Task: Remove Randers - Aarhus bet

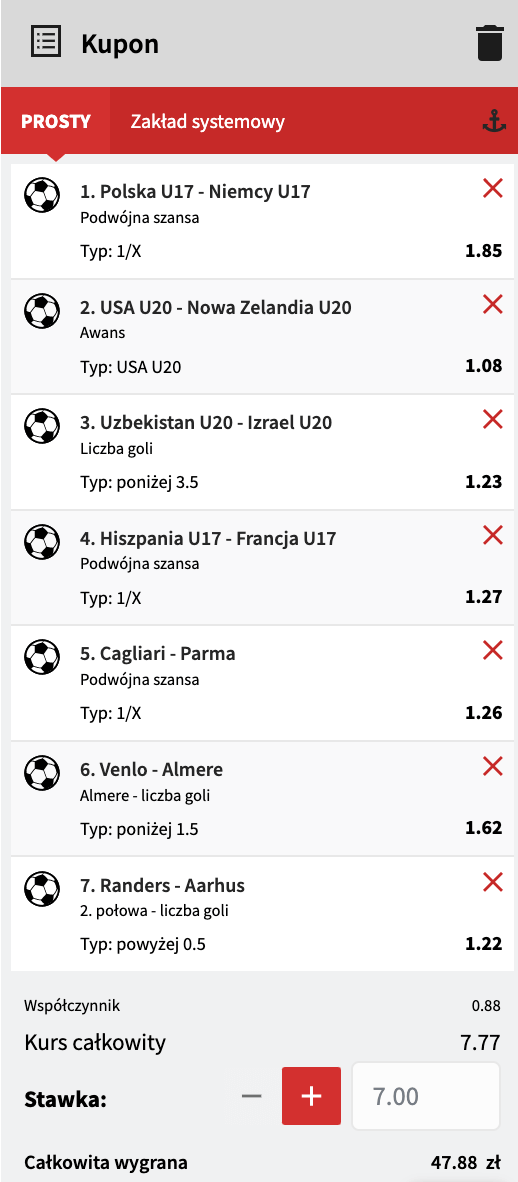Action: tap(492, 881)
